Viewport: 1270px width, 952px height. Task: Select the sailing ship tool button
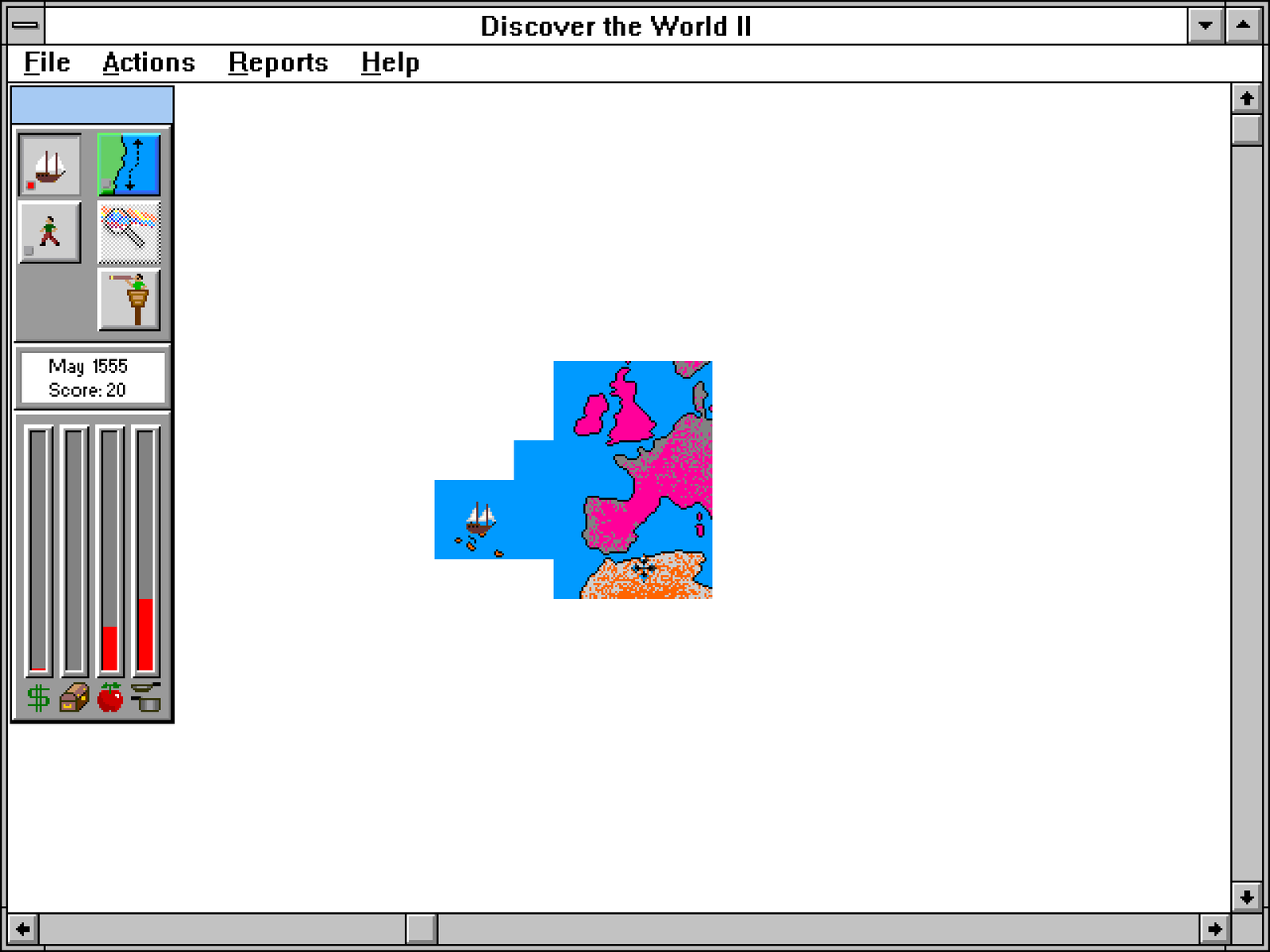[x=49, y=165]
